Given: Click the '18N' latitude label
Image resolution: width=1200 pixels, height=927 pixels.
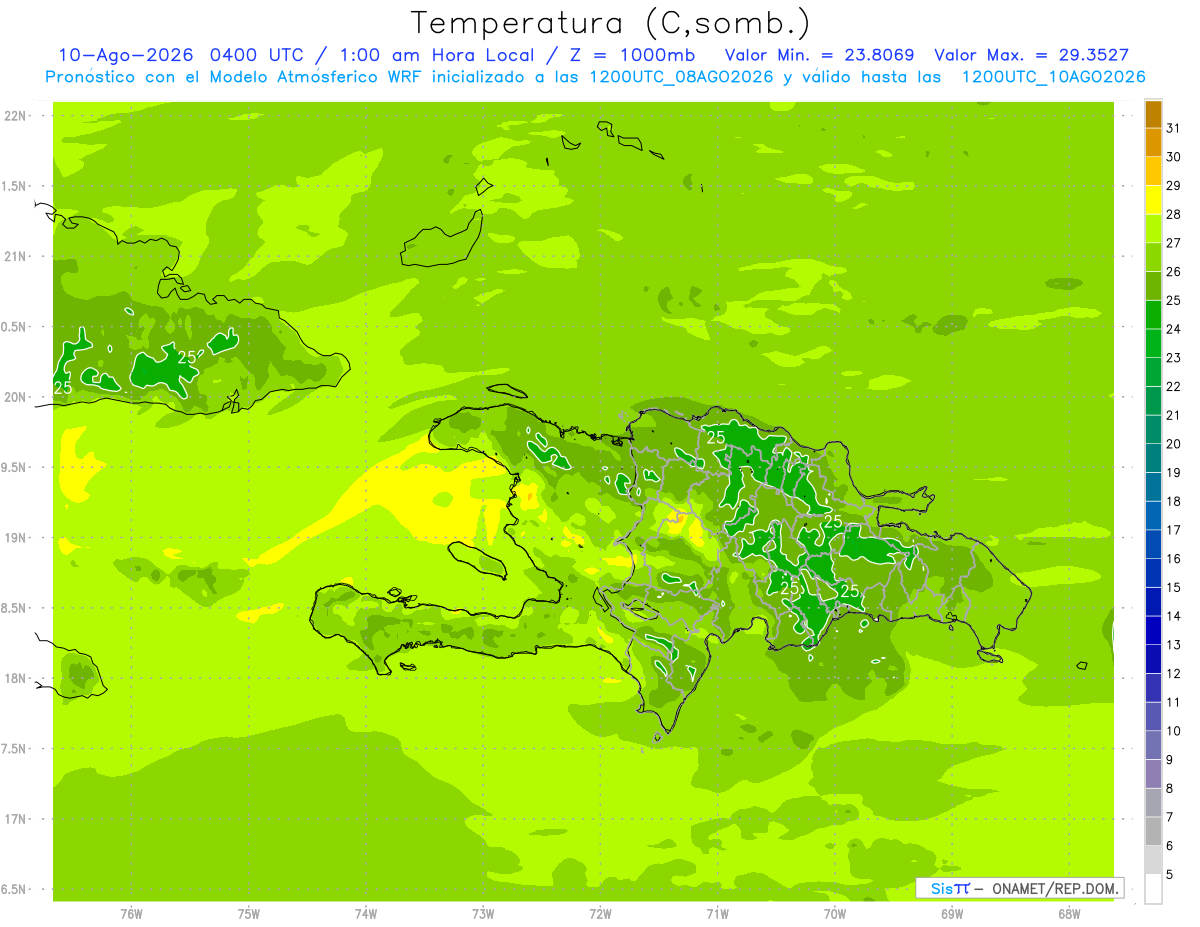Looking at the screenshot, I should pyautogui.click(x=15, y=679).
